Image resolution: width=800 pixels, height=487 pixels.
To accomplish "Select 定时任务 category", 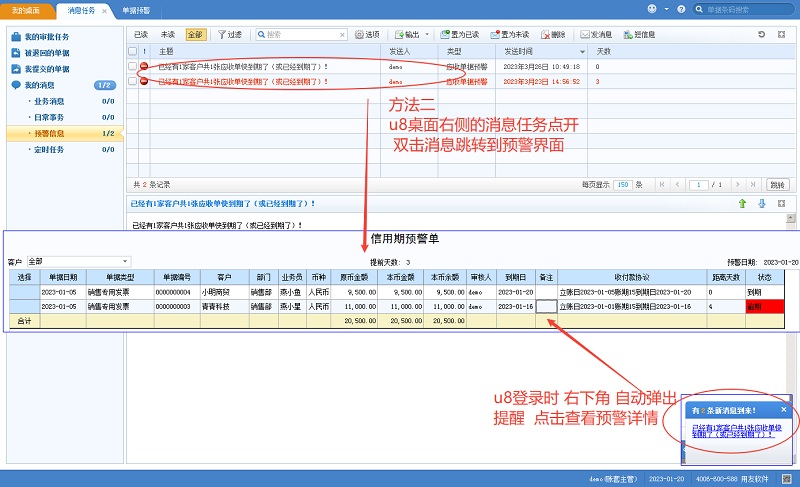I will tap(49, 149).
